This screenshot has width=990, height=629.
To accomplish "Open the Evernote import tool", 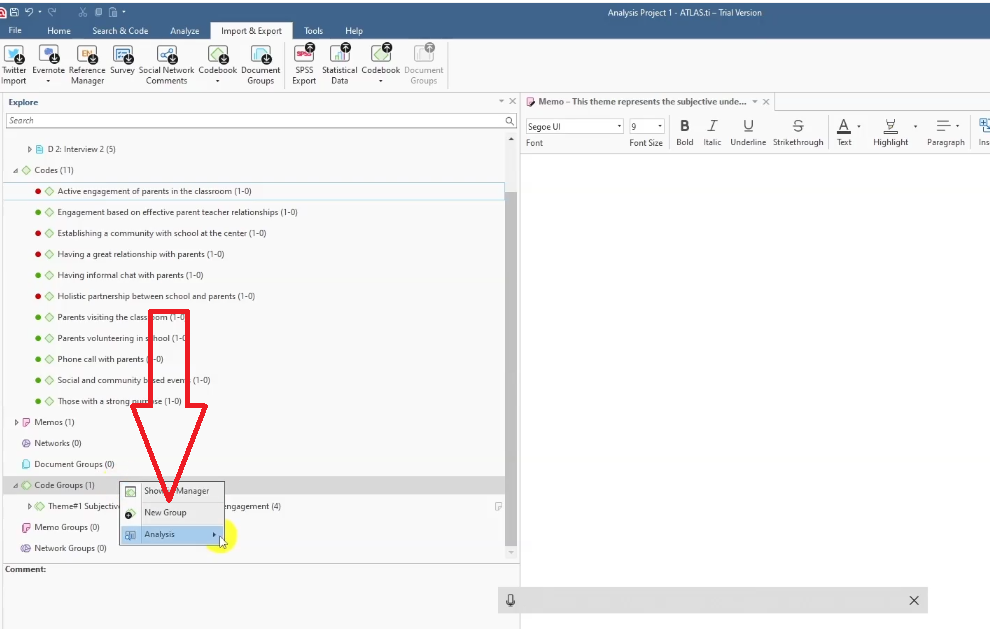I will click(x=48, y=56).
